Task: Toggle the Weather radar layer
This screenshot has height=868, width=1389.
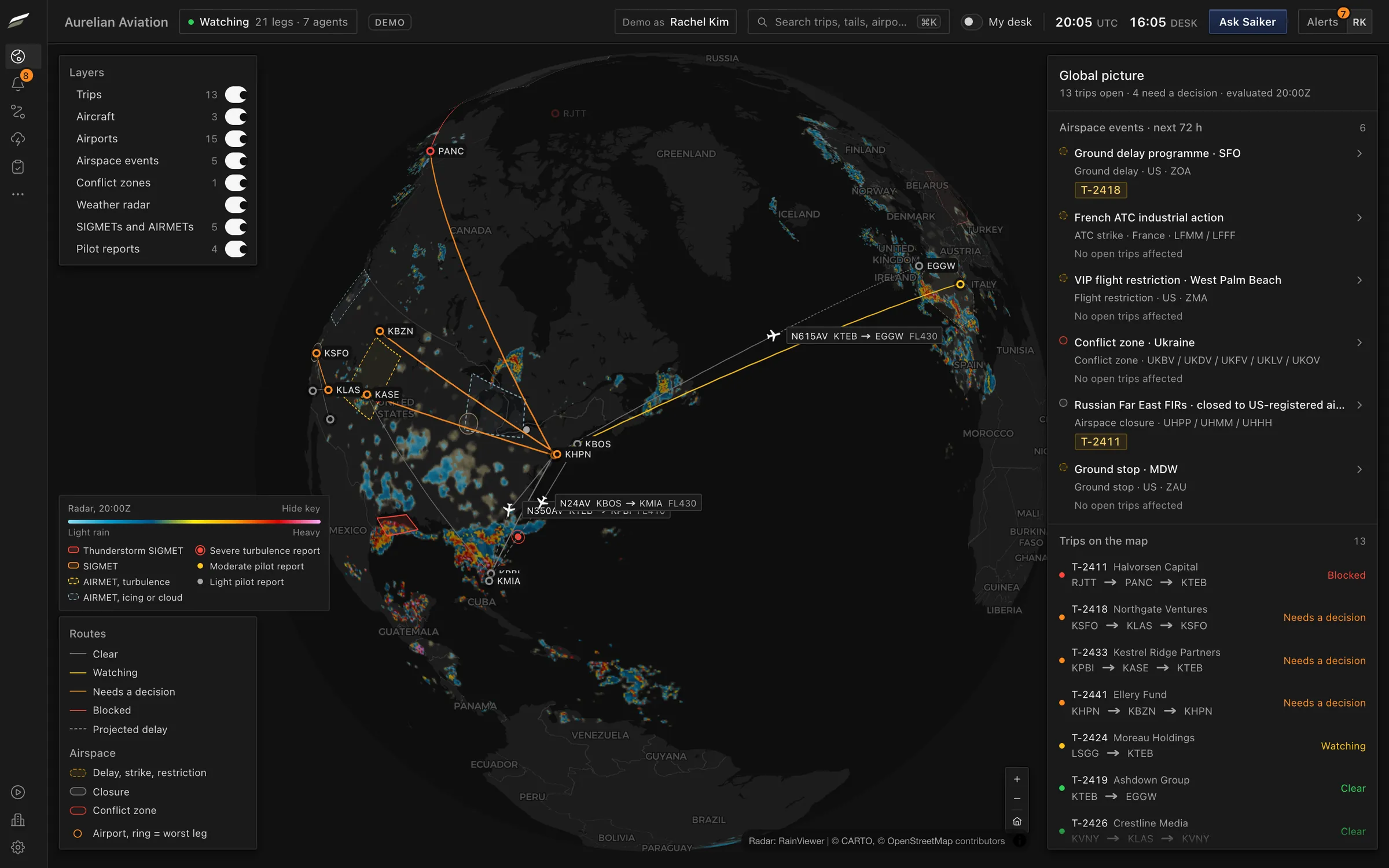Action: pos(236,205)
